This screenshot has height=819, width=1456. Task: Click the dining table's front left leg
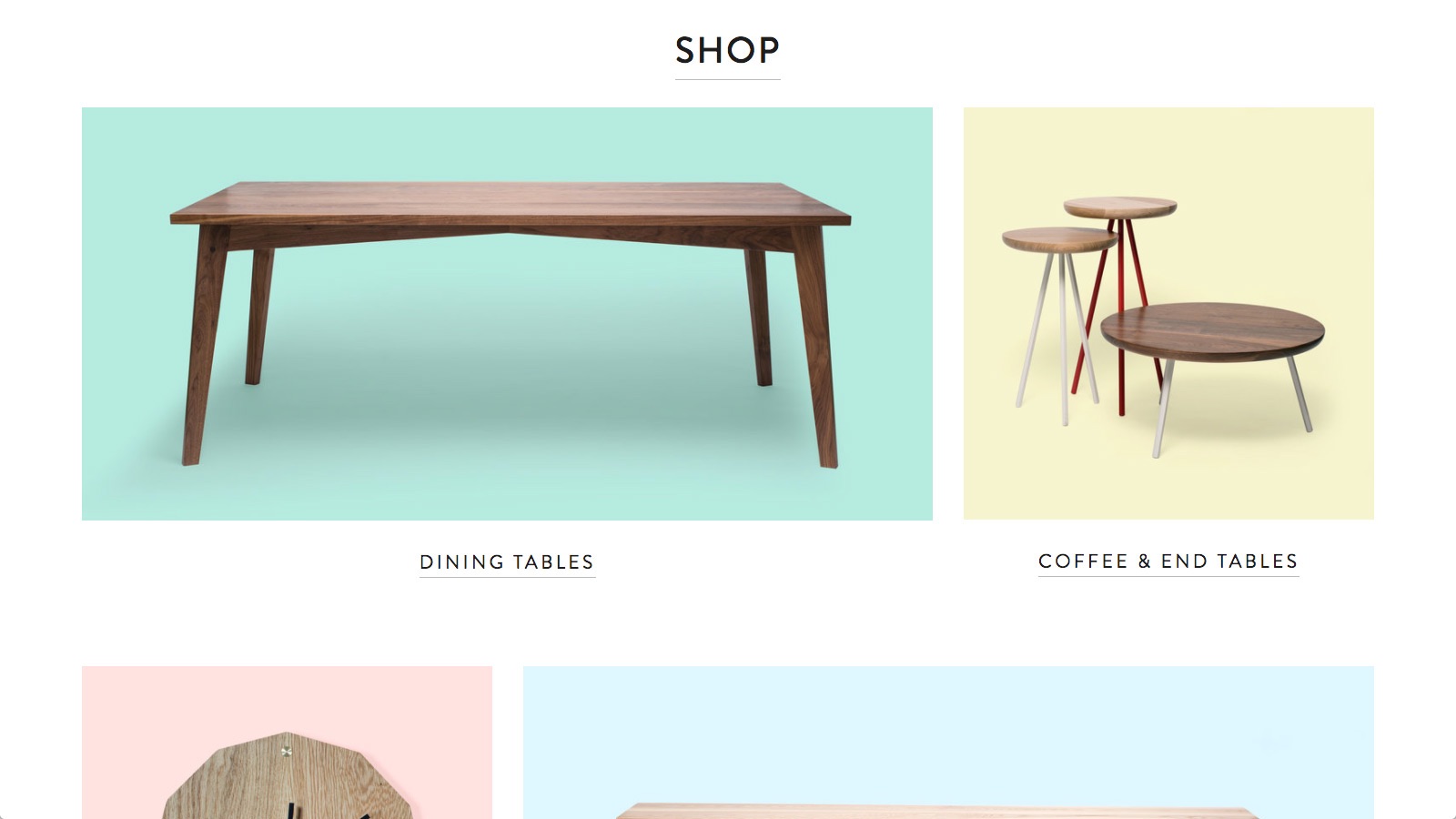[205, 344]
